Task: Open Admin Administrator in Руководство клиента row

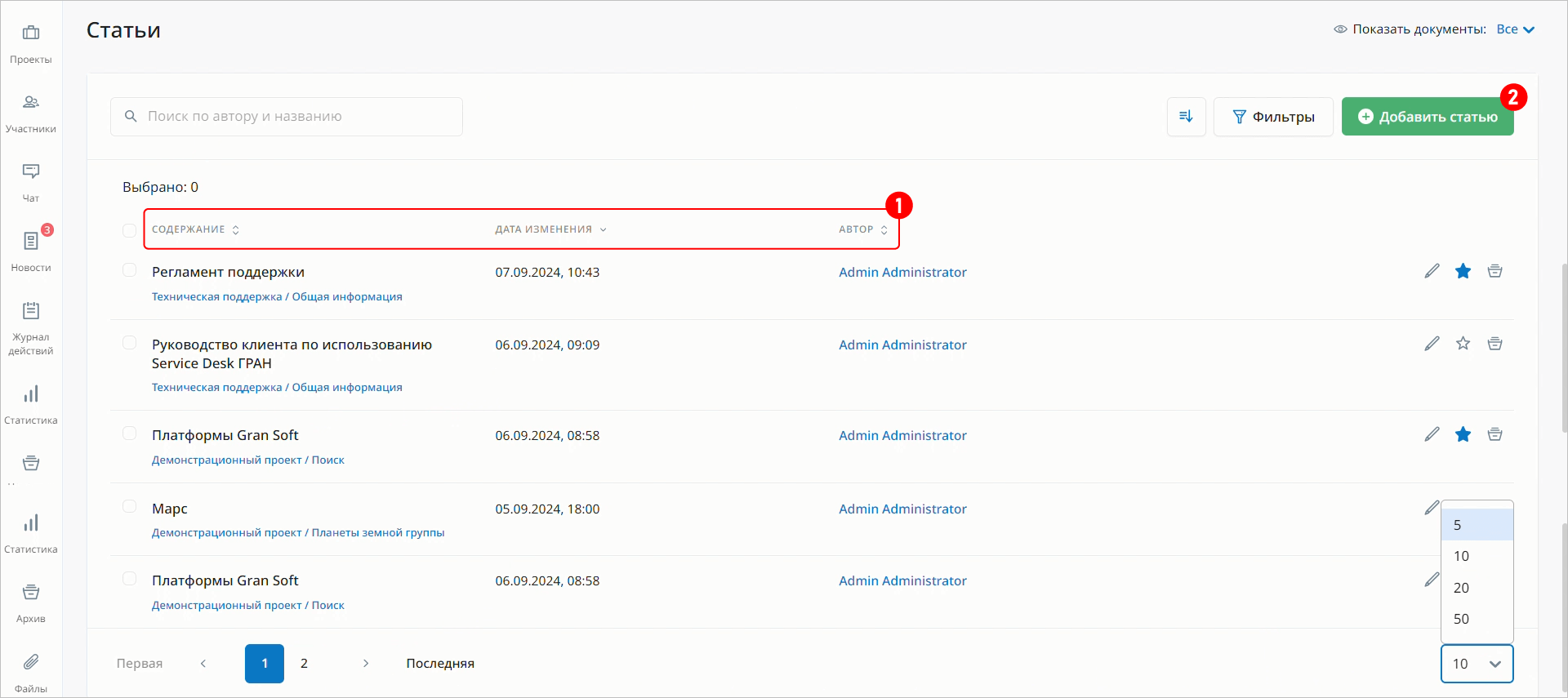Action: click(x=902, y=345)
